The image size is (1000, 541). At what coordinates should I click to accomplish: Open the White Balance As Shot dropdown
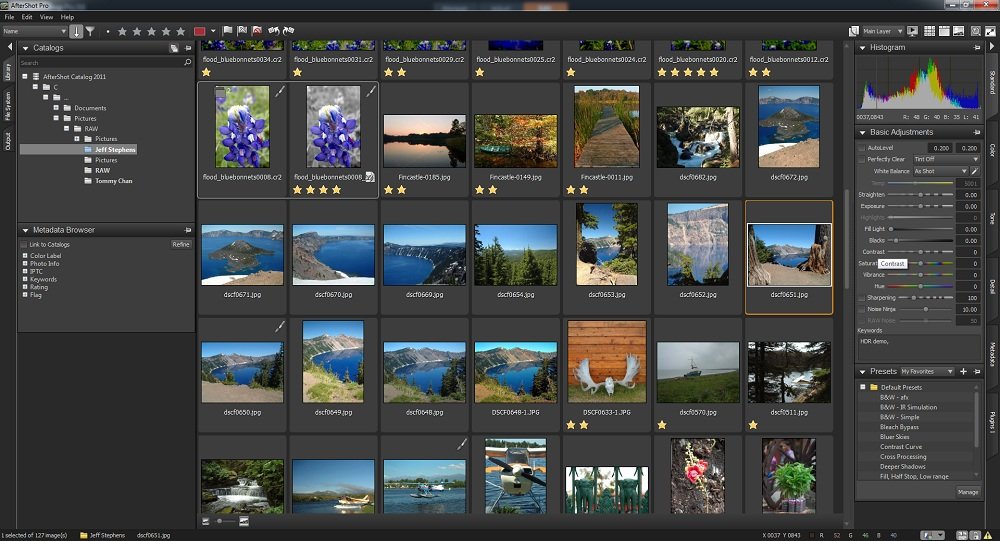coord(939,171)
